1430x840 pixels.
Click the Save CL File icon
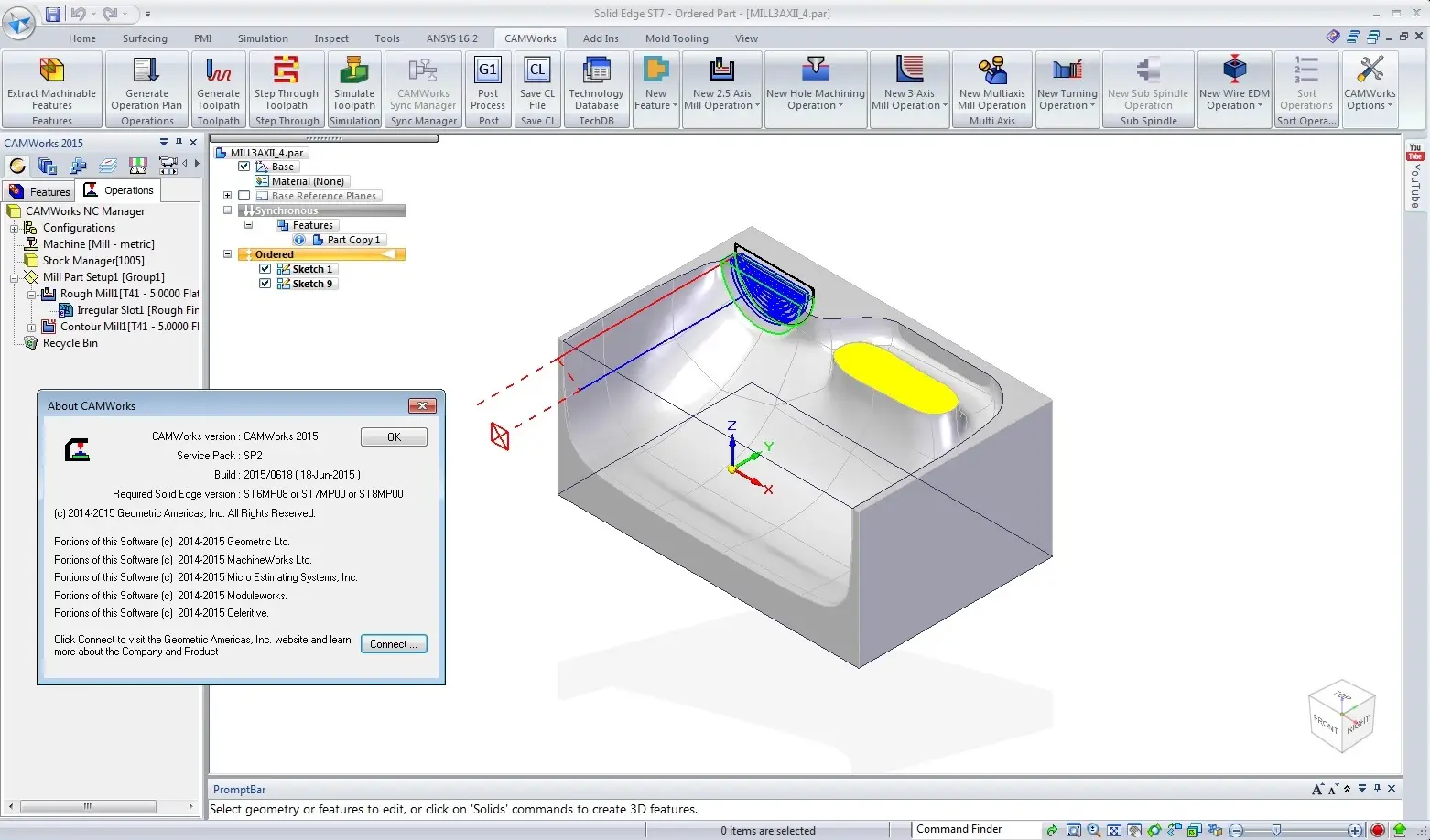[537, 70]
